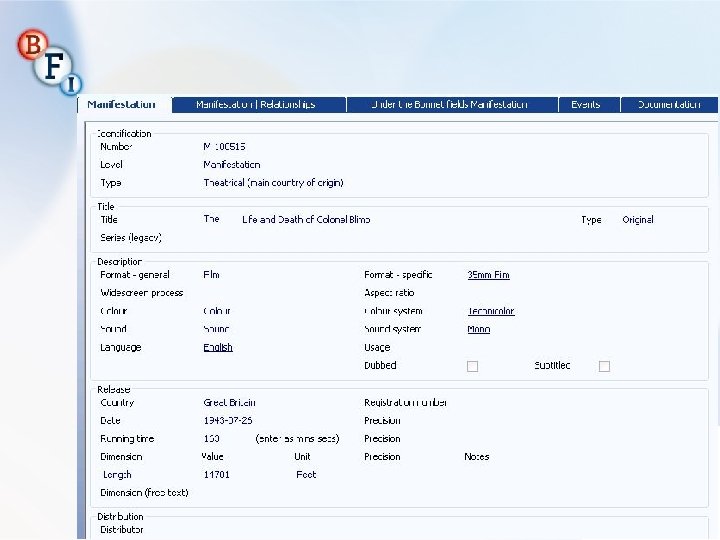Click the release date 1943-07-26
The height and width of the screenshot is (540, 720).
pyautogui.click(x=228, y=421)
